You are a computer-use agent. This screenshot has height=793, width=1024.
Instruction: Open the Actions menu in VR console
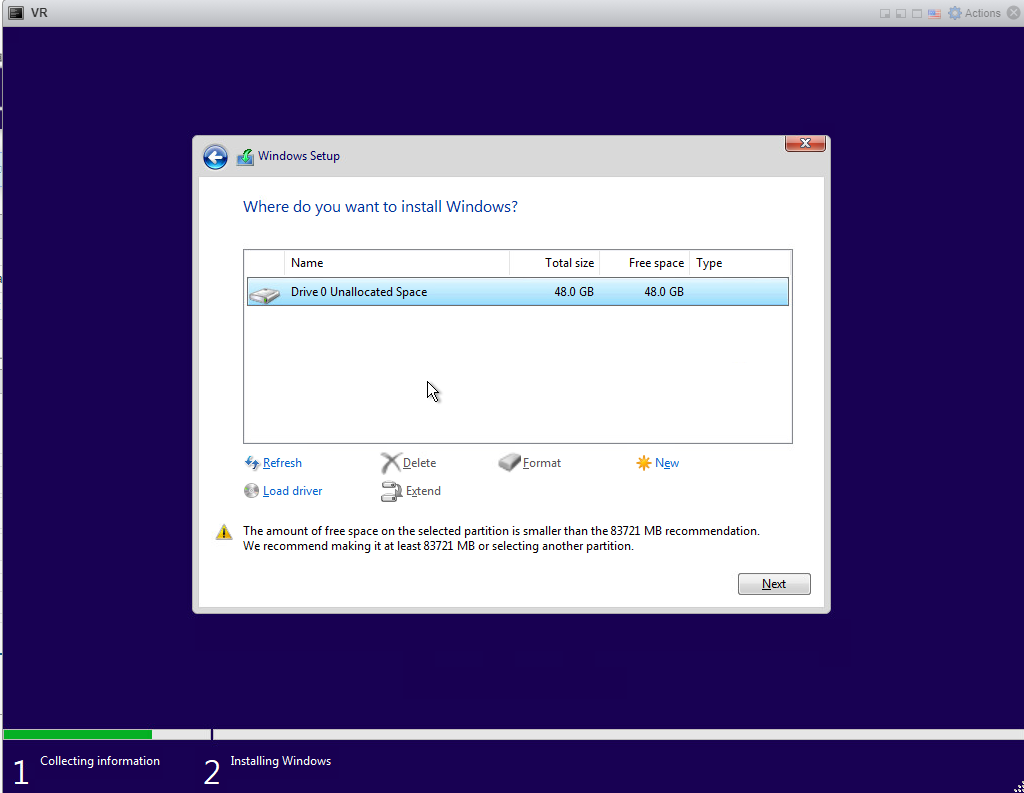coord(982,13)
